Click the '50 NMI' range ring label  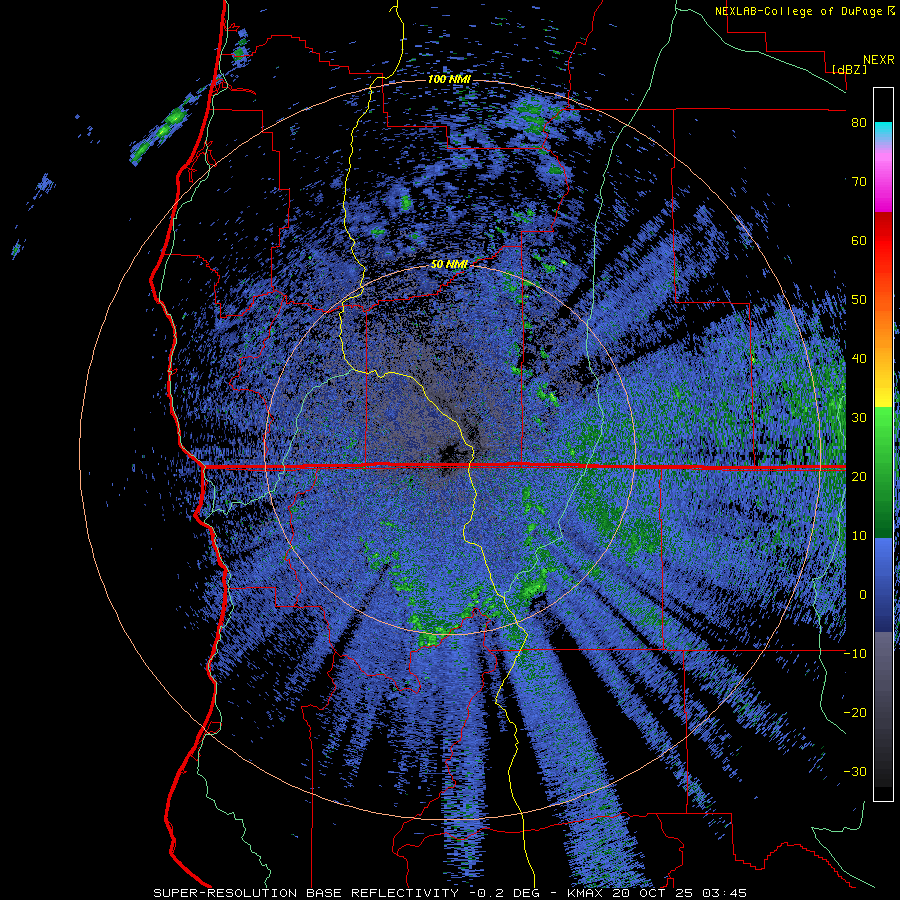click(449, 265)
